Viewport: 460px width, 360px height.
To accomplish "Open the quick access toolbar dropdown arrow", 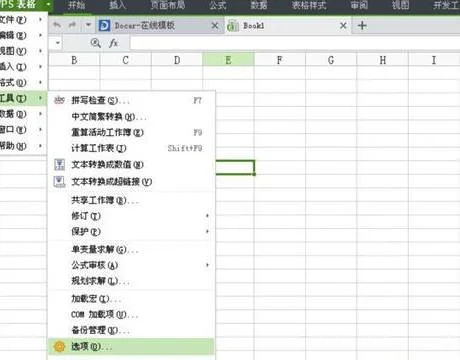I will pyautogui.click(x=88, y=25).
